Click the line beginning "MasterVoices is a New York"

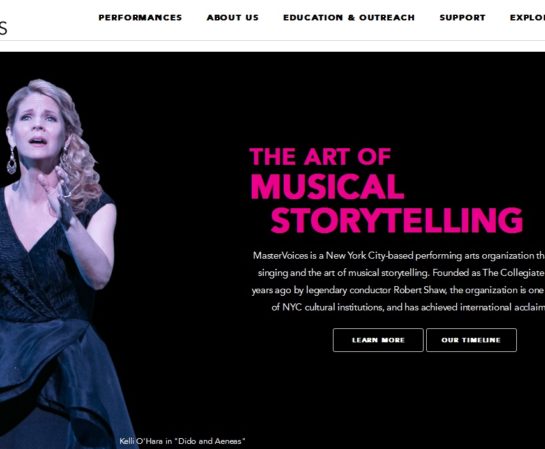(x=399, y=256)
